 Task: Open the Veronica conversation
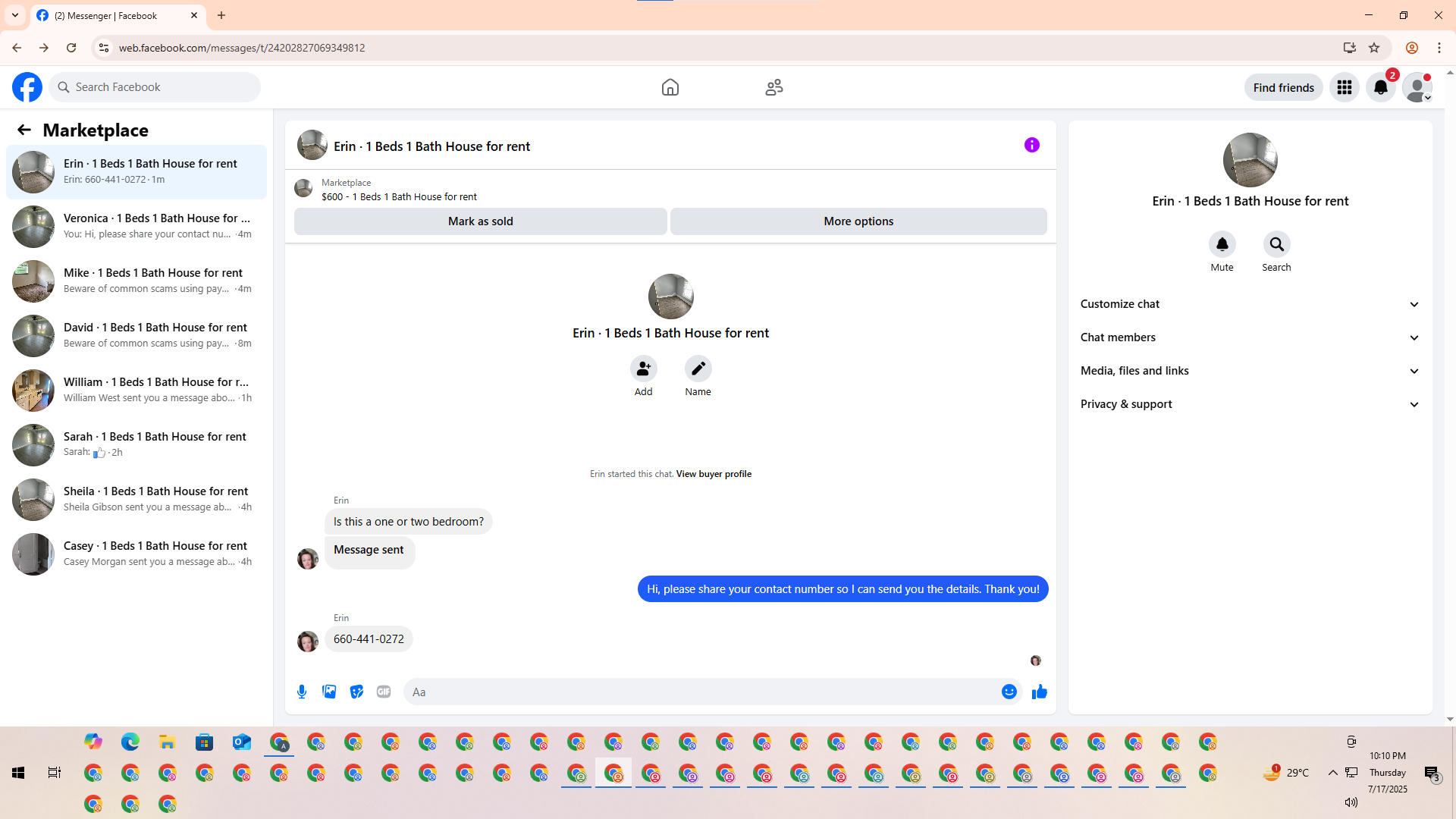(x=136, y=227)
